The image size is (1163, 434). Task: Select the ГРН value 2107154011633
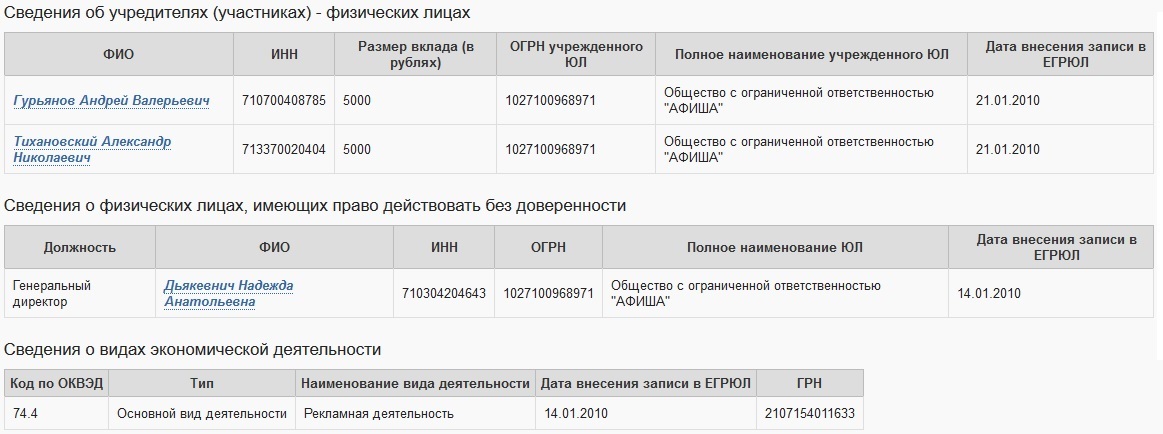(x=809, y=413)
